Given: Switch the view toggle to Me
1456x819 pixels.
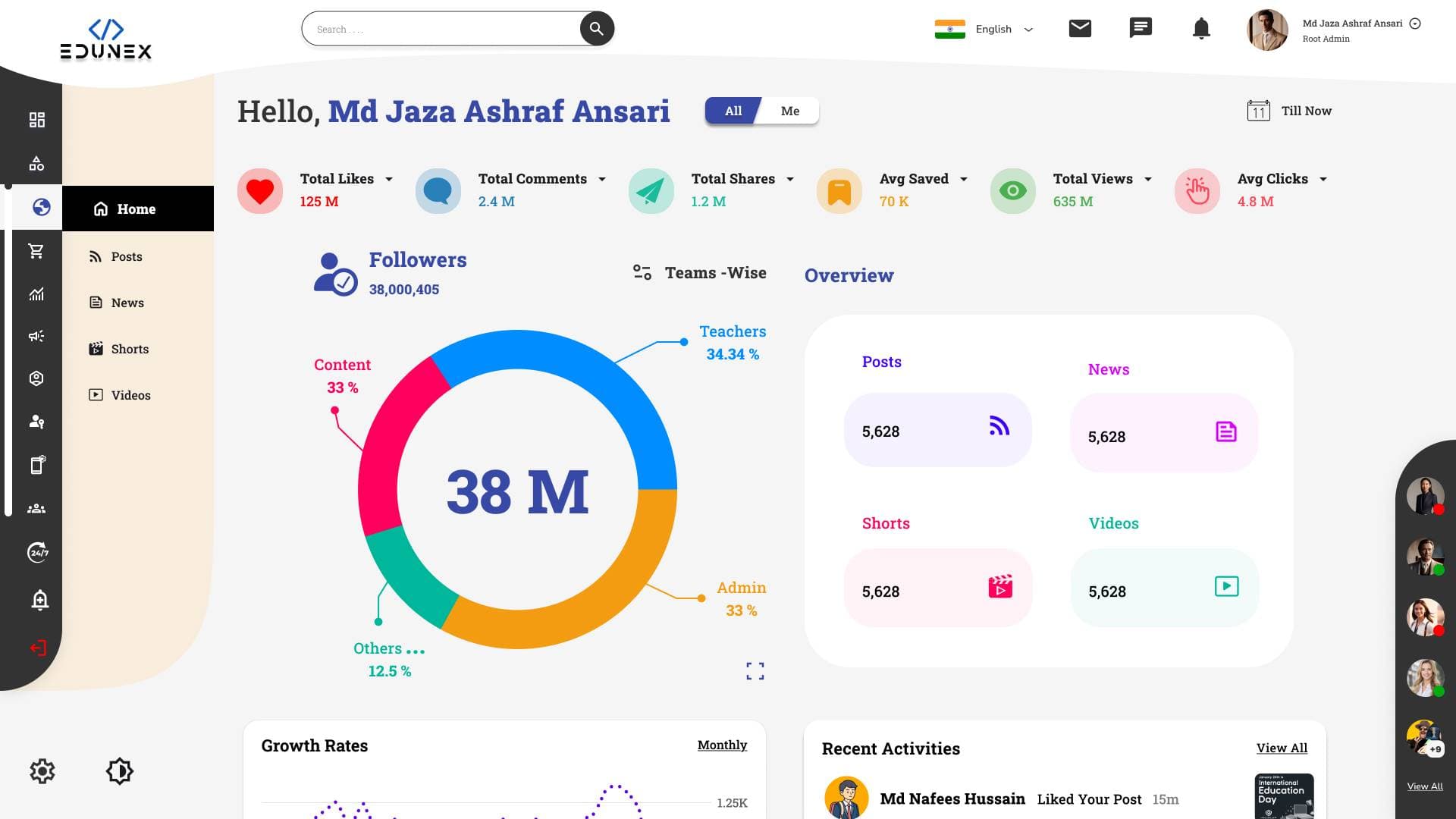Looking at the screenshot, I should [x=789, y=111].
